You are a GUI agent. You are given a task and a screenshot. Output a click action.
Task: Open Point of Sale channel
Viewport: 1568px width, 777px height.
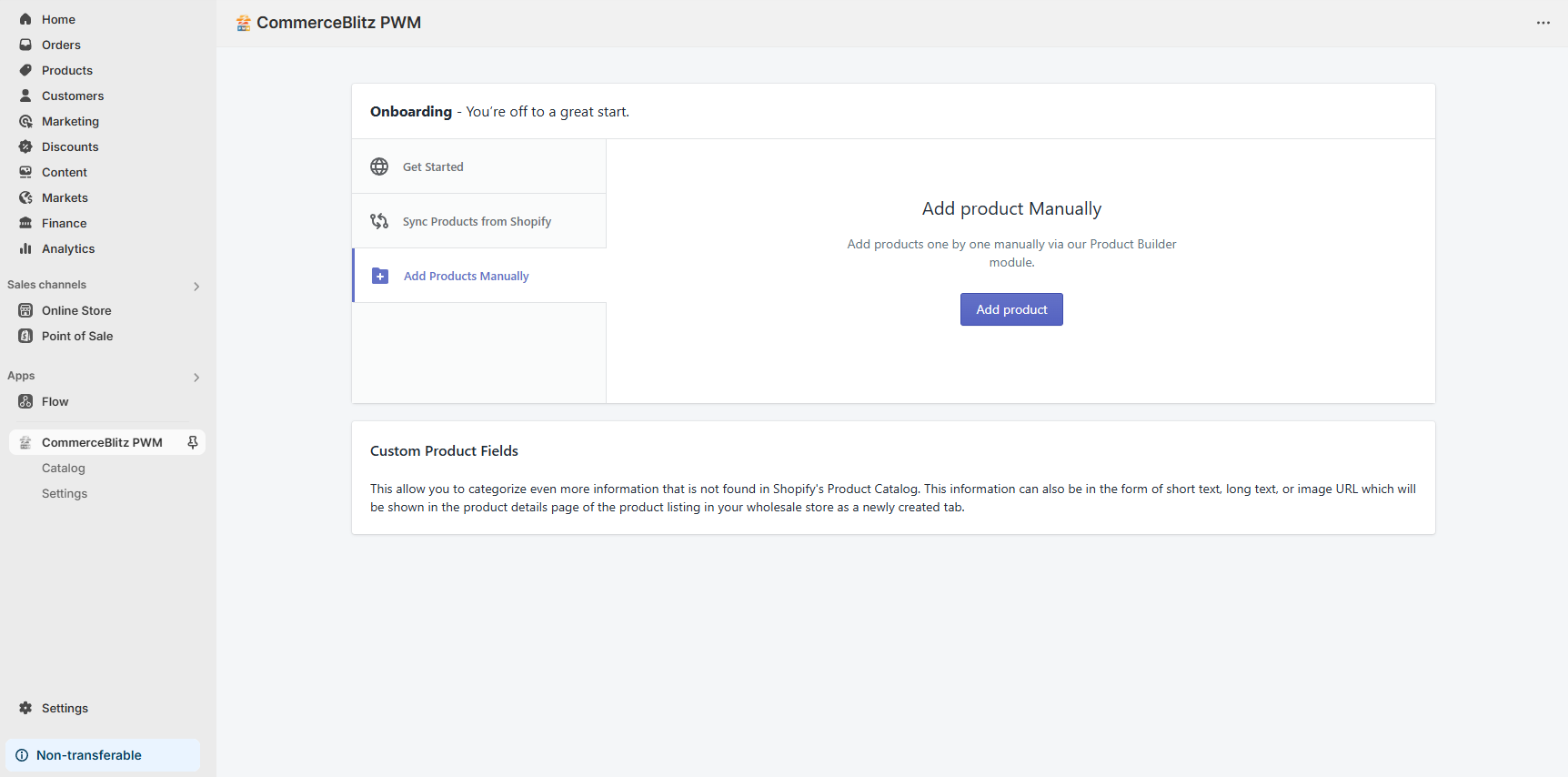(x=77, y=336)
